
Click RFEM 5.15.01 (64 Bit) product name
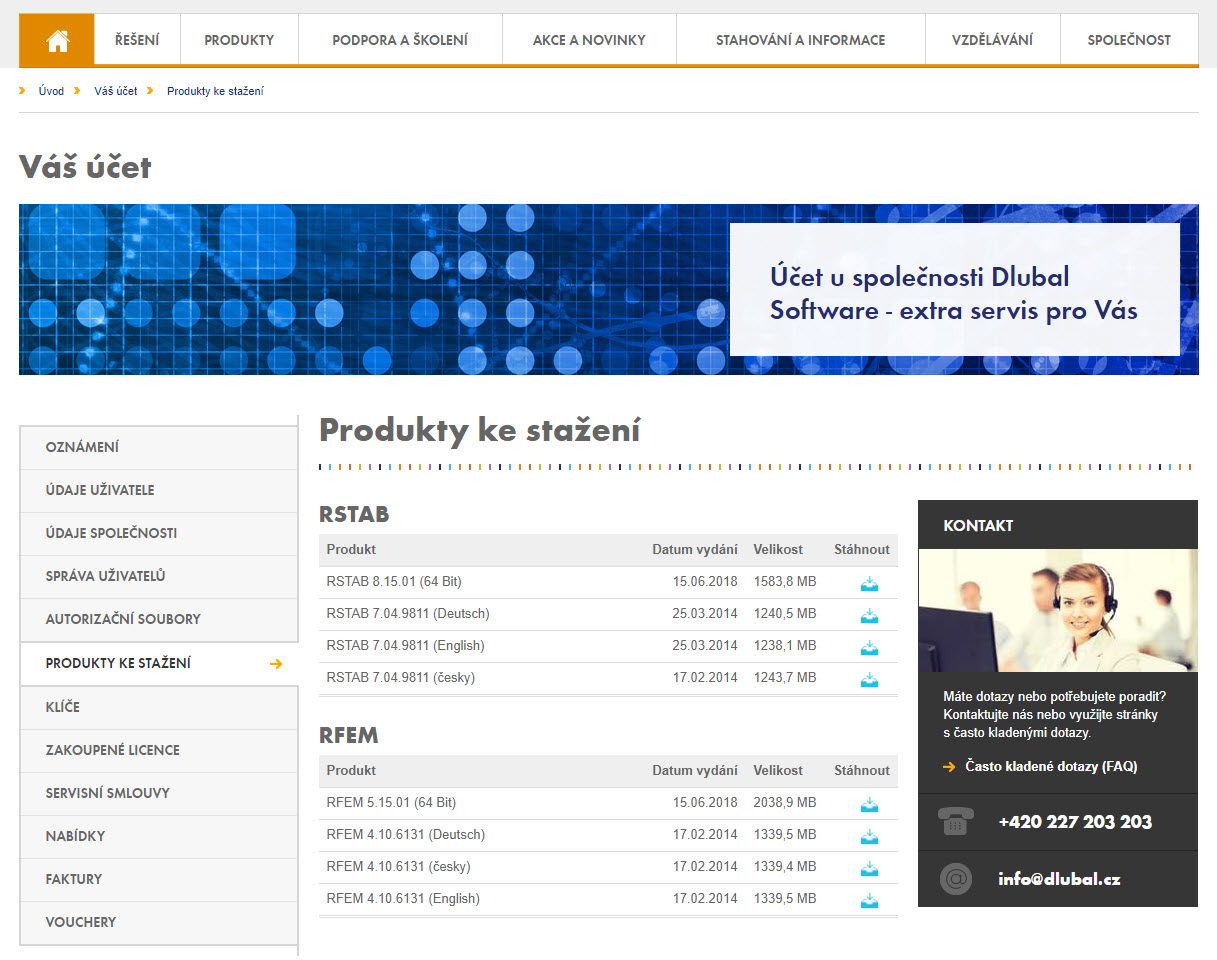[x=391, y=802]
